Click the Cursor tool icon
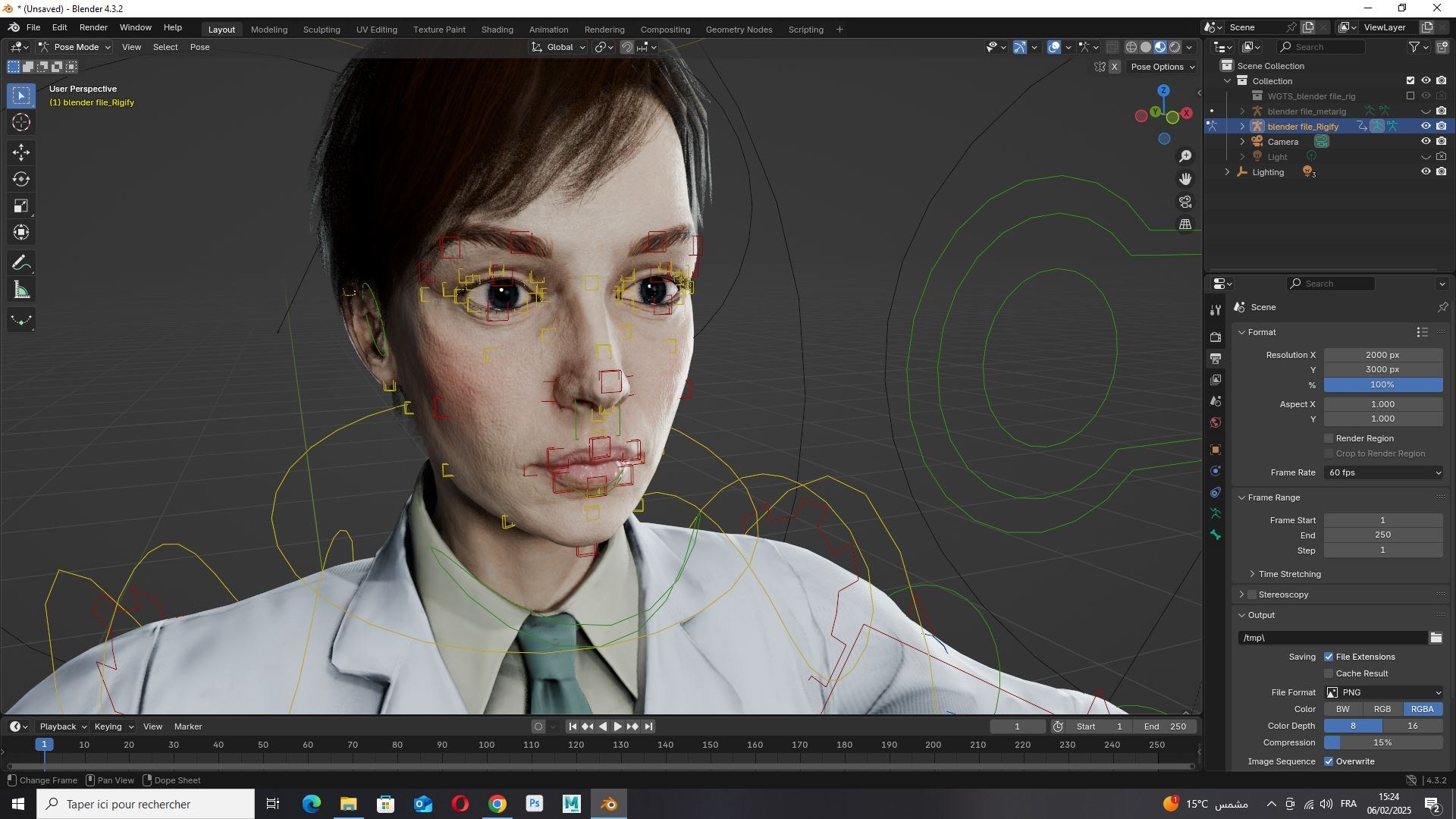This screenshot has height=819, width=1456. pos(21,123)
